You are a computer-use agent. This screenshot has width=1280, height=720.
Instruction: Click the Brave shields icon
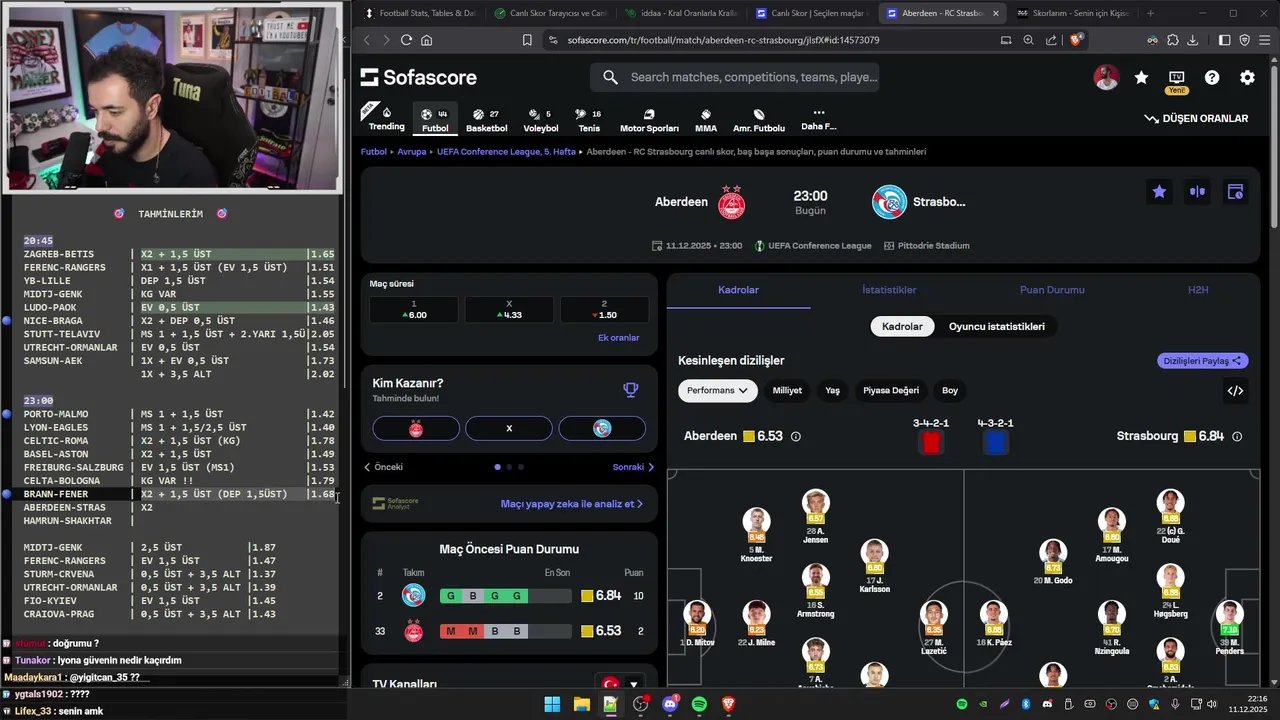point(1076,40)
